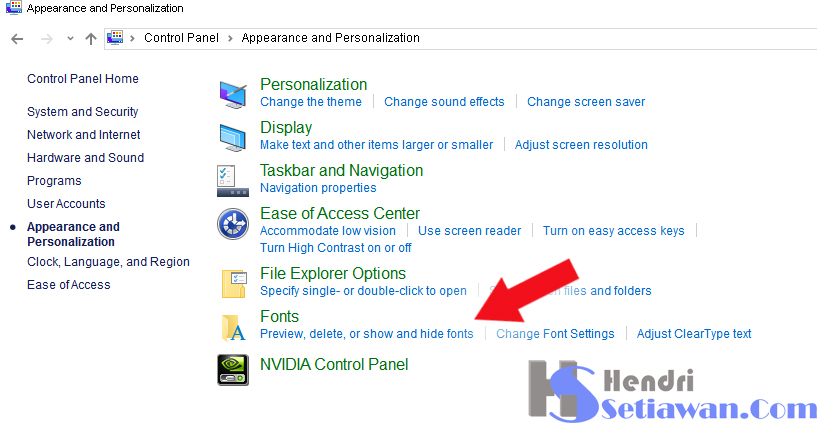Click Turn High Contrast on or off
Viewport: 817px width, 423px height.
(x=335, y=248)
